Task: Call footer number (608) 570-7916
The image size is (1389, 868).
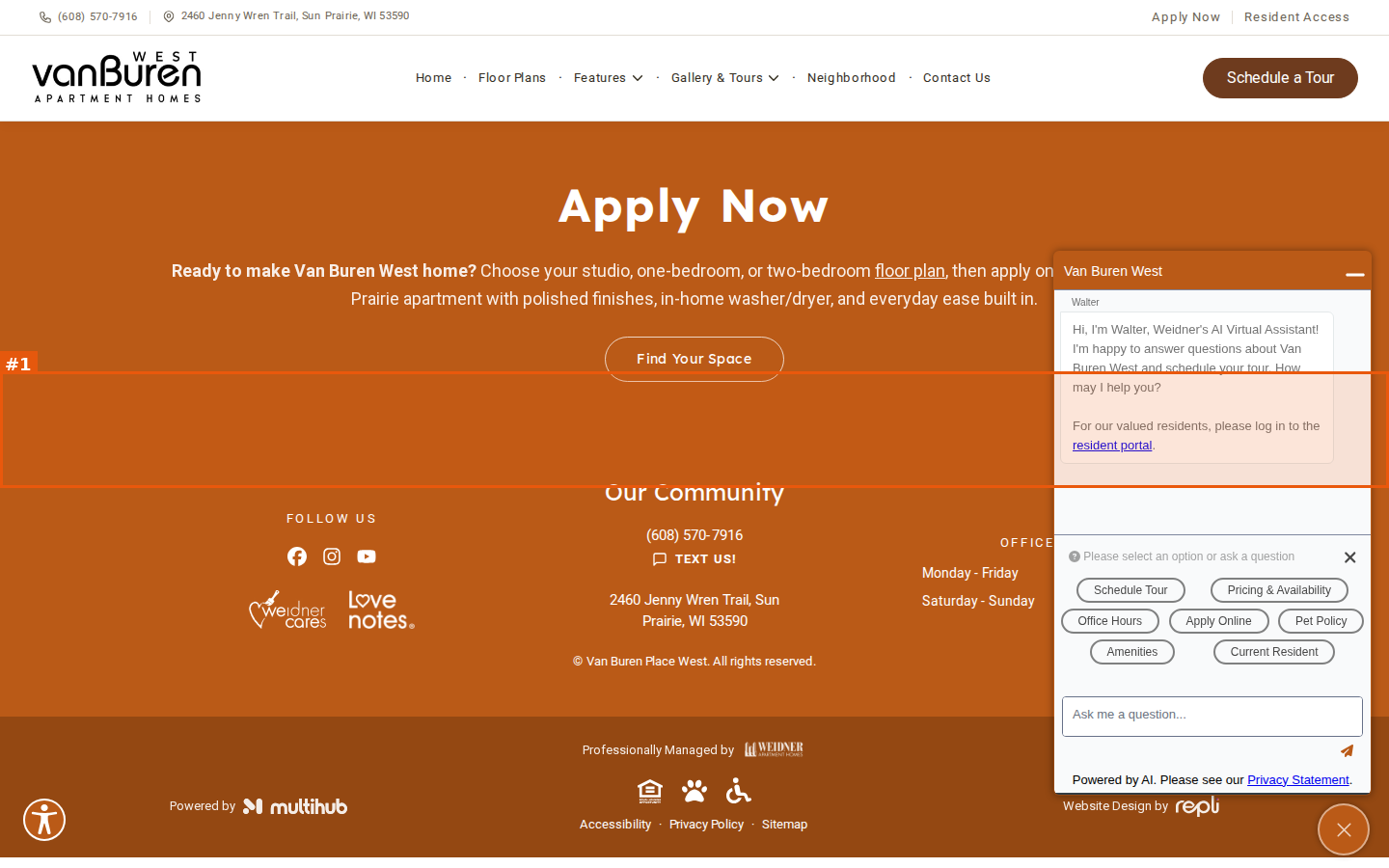Action: coord(694,535)
